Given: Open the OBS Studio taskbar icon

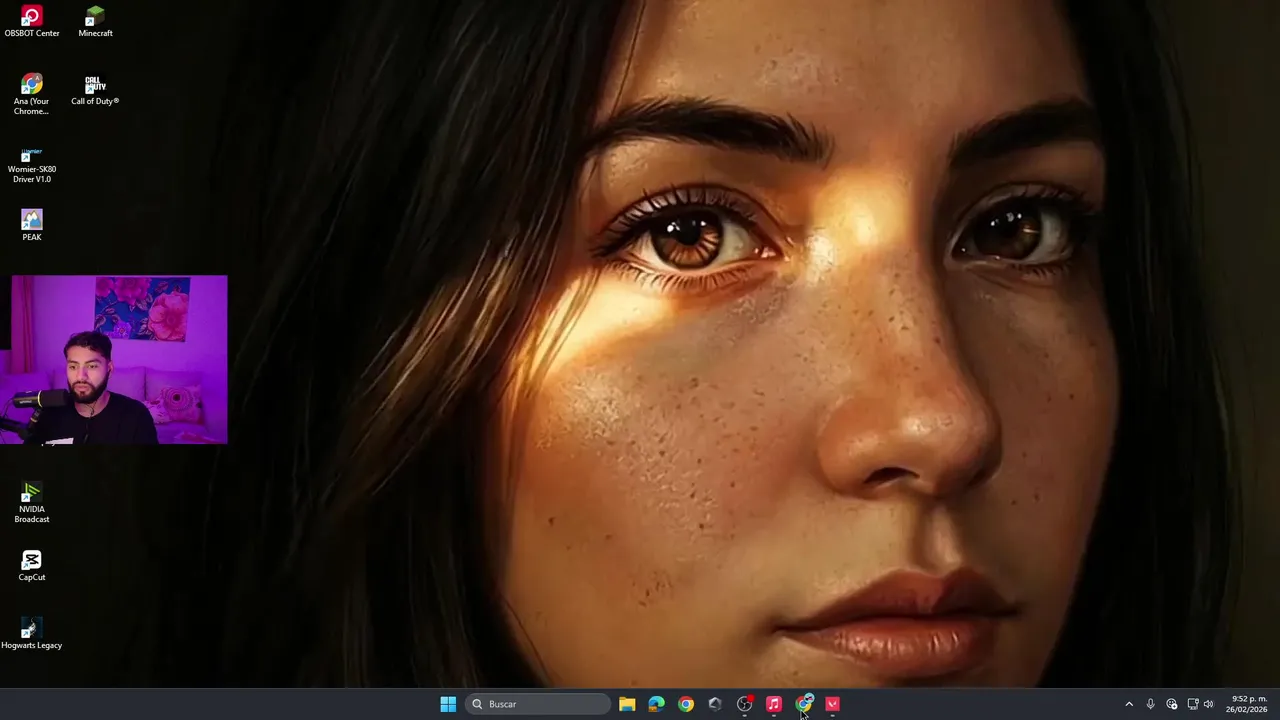Looking at the screenshot, I should coord(744,704).
